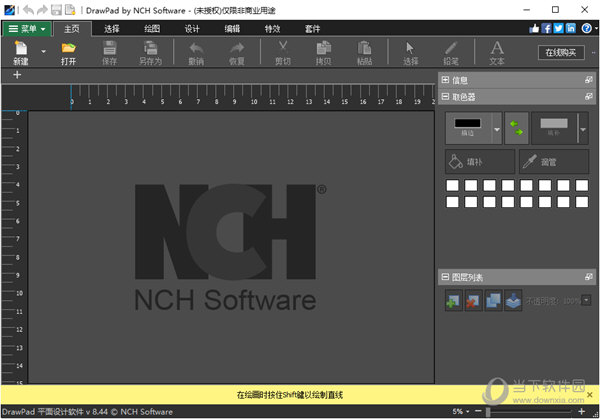
Task: Click the black stroke color swatch
Action: [468, 123]
